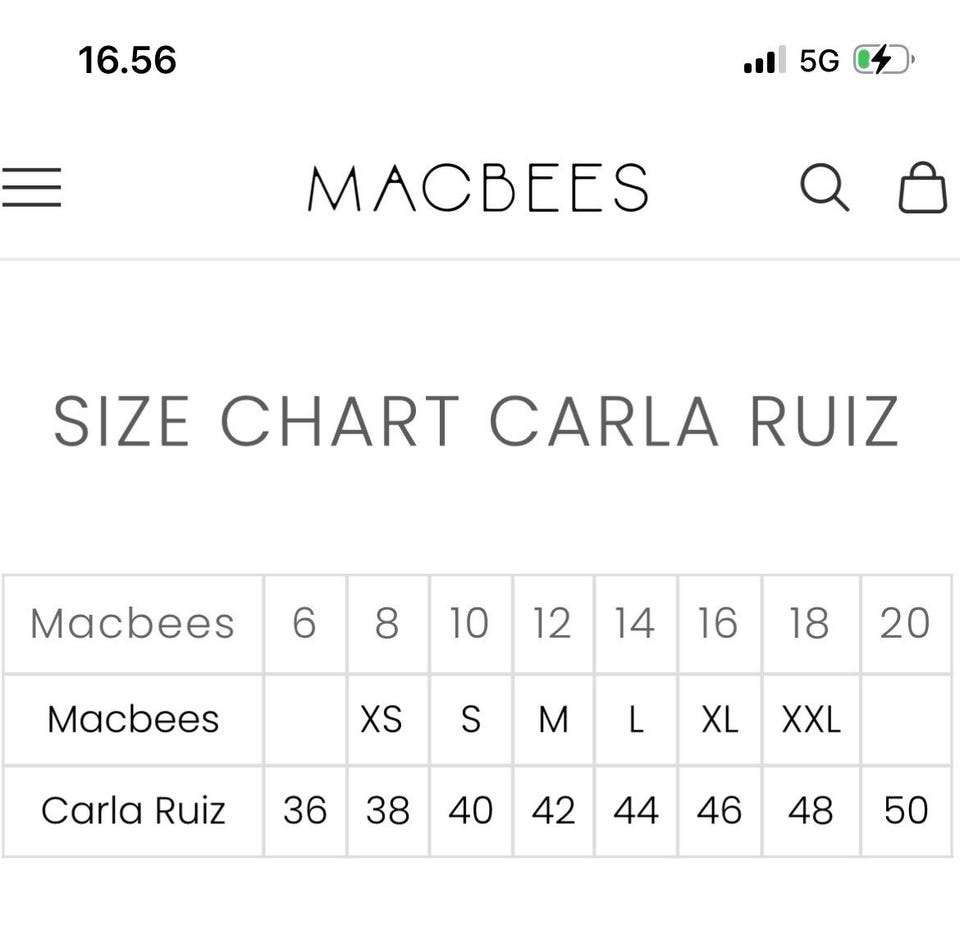Viewport: 960px width, 934px height.
Task: Tap Macbees numeric size 6 cell
Action: (305, 624)
